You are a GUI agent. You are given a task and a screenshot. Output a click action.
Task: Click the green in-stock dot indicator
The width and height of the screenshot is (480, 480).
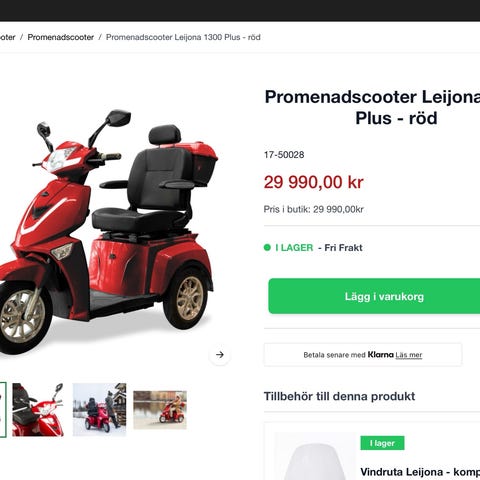point(267,247)
